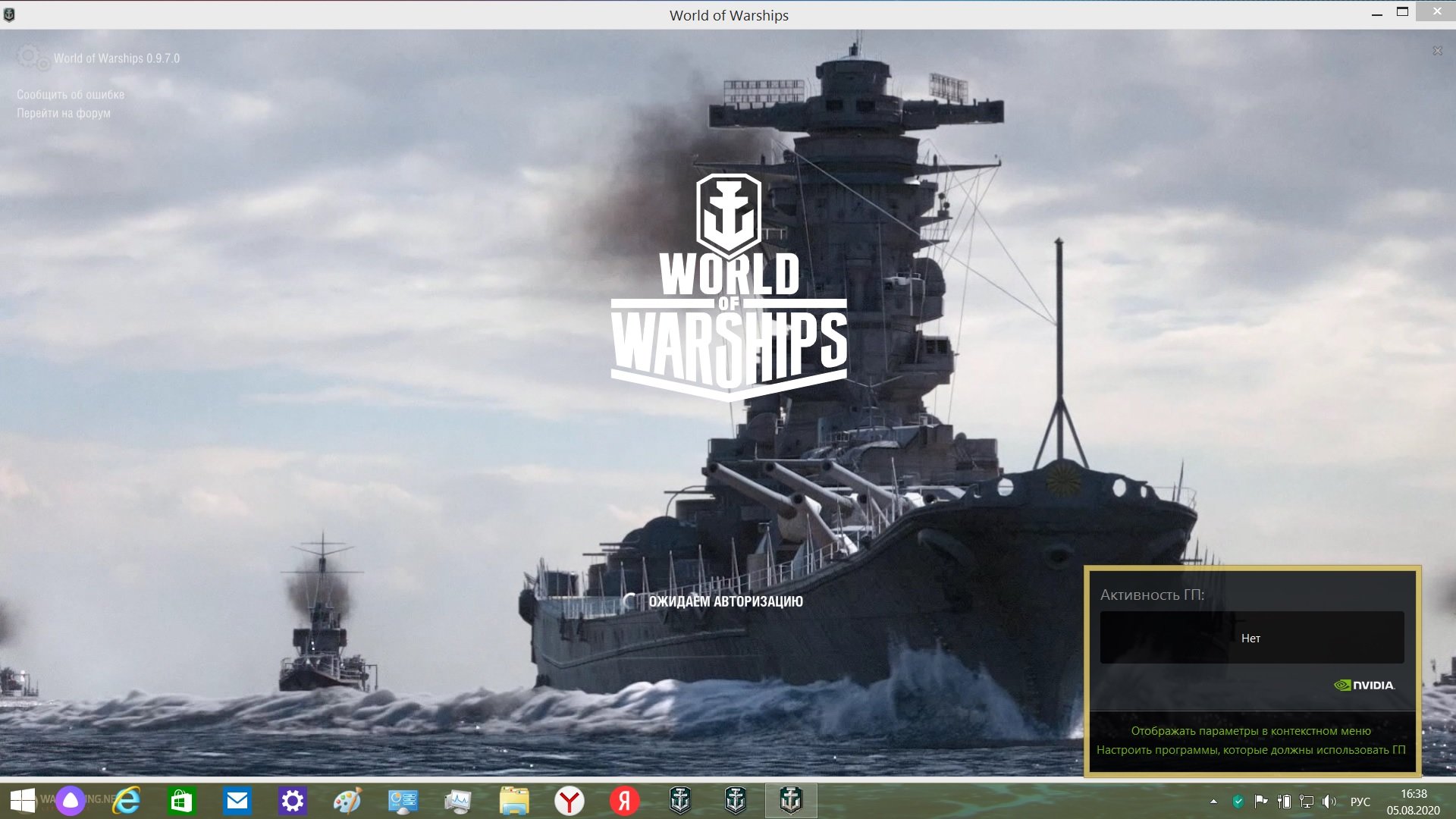Open the clock showing 16:38
Screen dimensions: 1456x819
point(1413,802)
